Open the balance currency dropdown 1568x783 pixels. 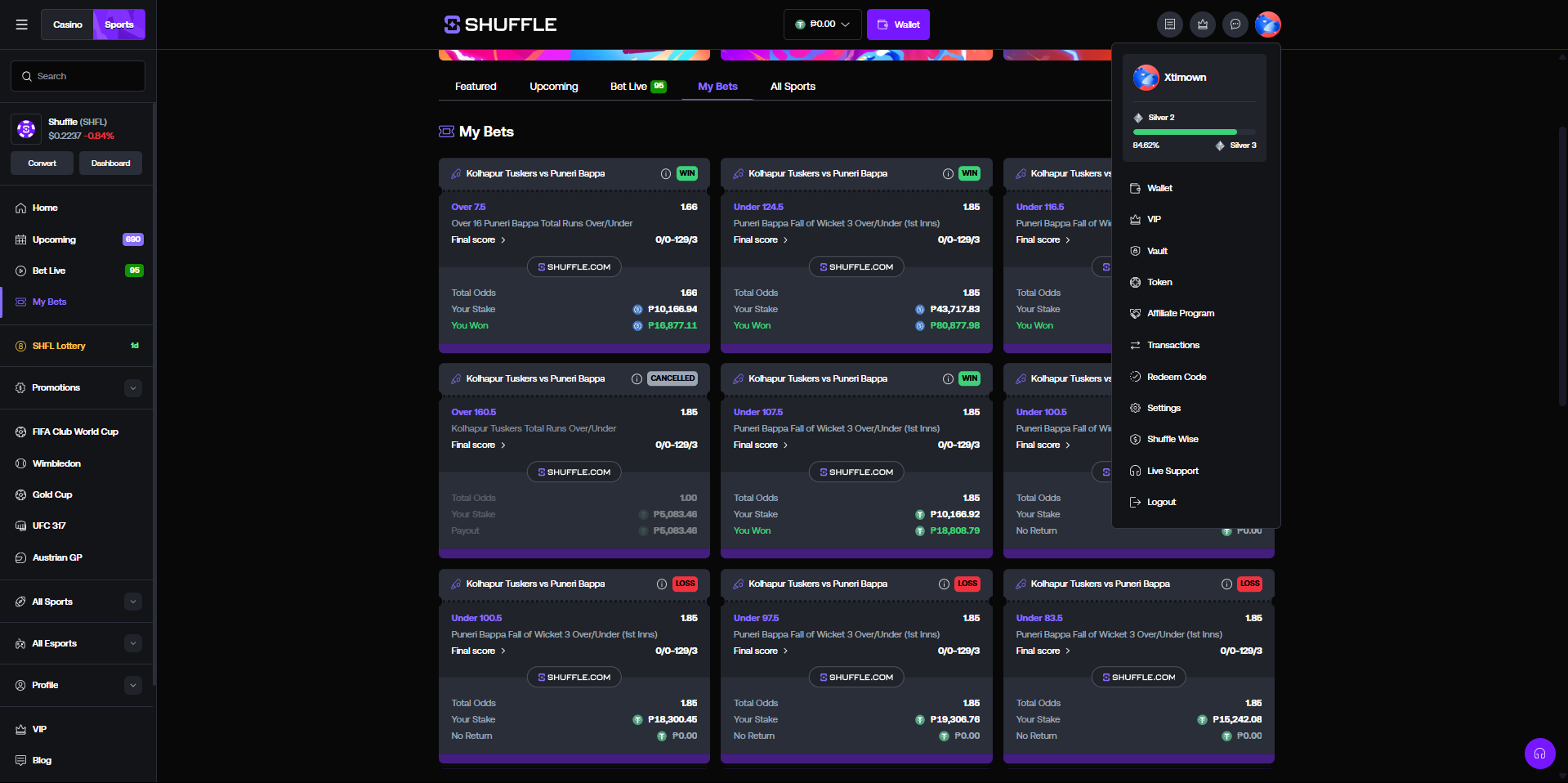point(823,25)
